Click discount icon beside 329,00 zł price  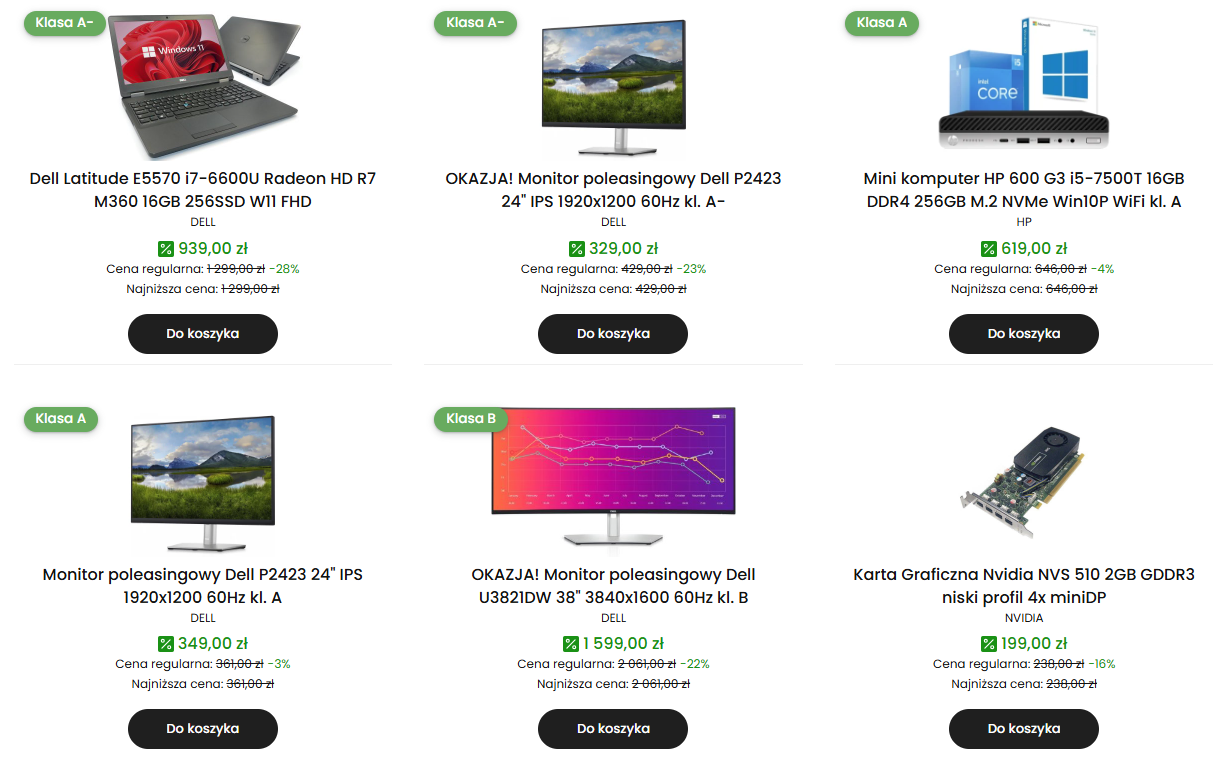tap(576, 249)
